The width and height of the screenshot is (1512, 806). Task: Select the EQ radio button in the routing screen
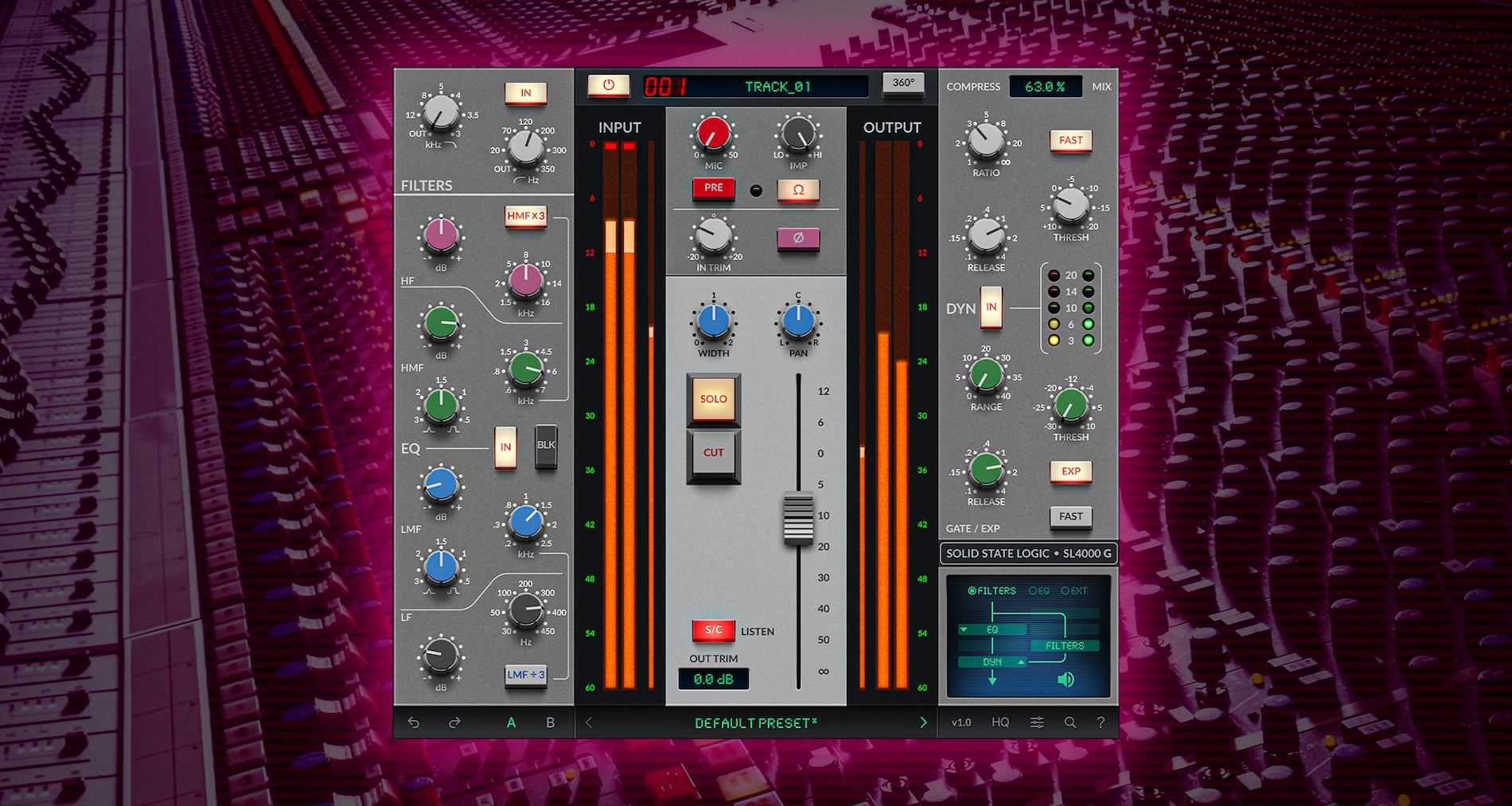tap(1035, 590)
